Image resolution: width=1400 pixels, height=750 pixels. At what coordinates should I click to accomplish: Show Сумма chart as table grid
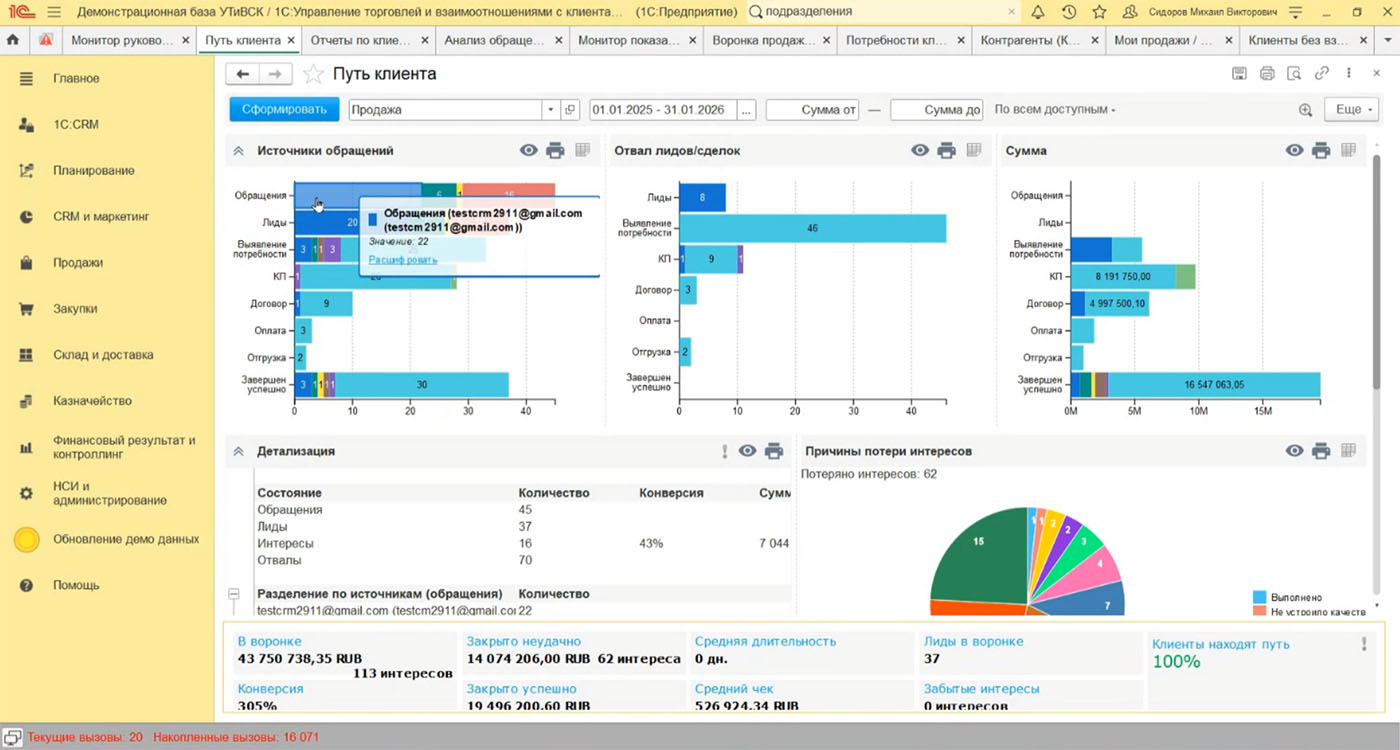point(1348,151)
